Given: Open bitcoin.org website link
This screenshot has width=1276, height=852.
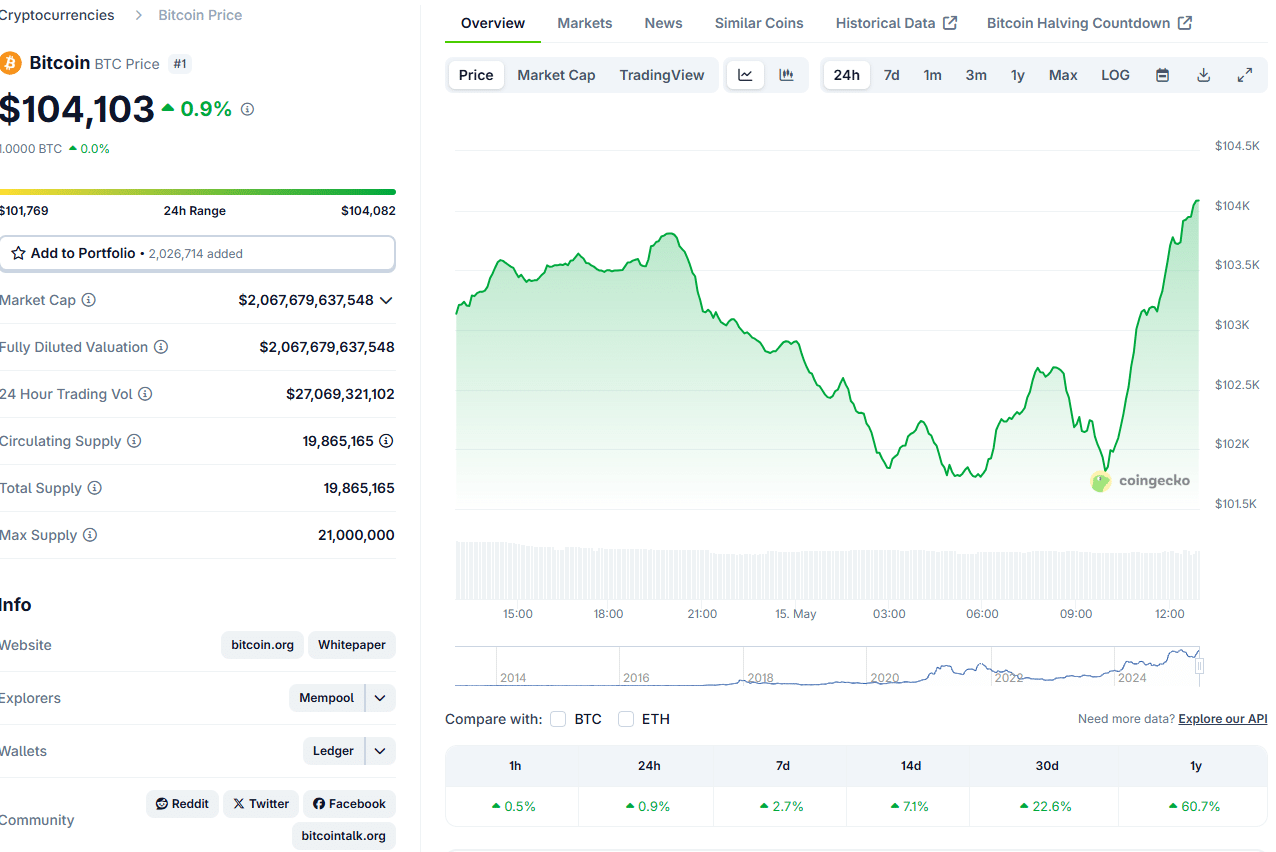Looking at the screenshot, I should 262,645.
